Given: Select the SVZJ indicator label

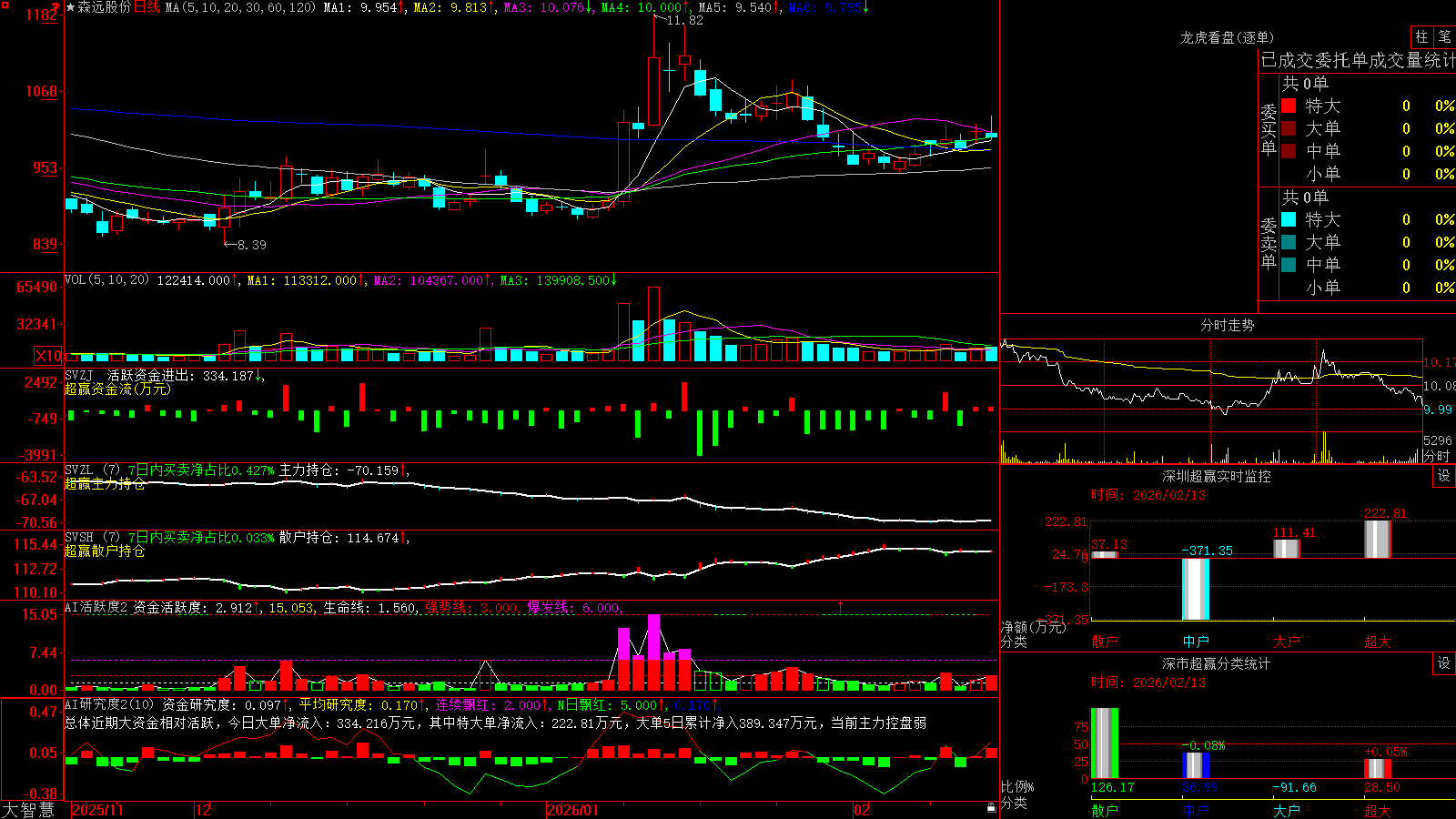Looking at the screenshot, I should (79, 375).
